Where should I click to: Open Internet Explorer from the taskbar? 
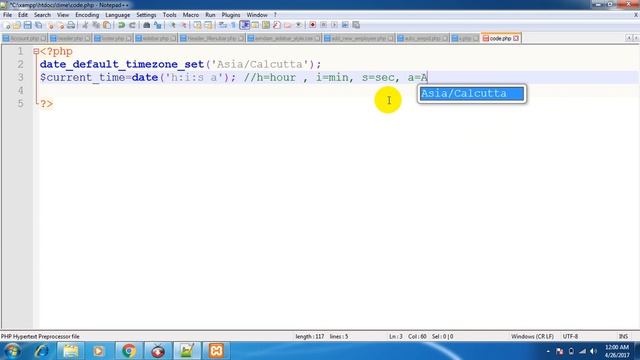tap(42, 351)
